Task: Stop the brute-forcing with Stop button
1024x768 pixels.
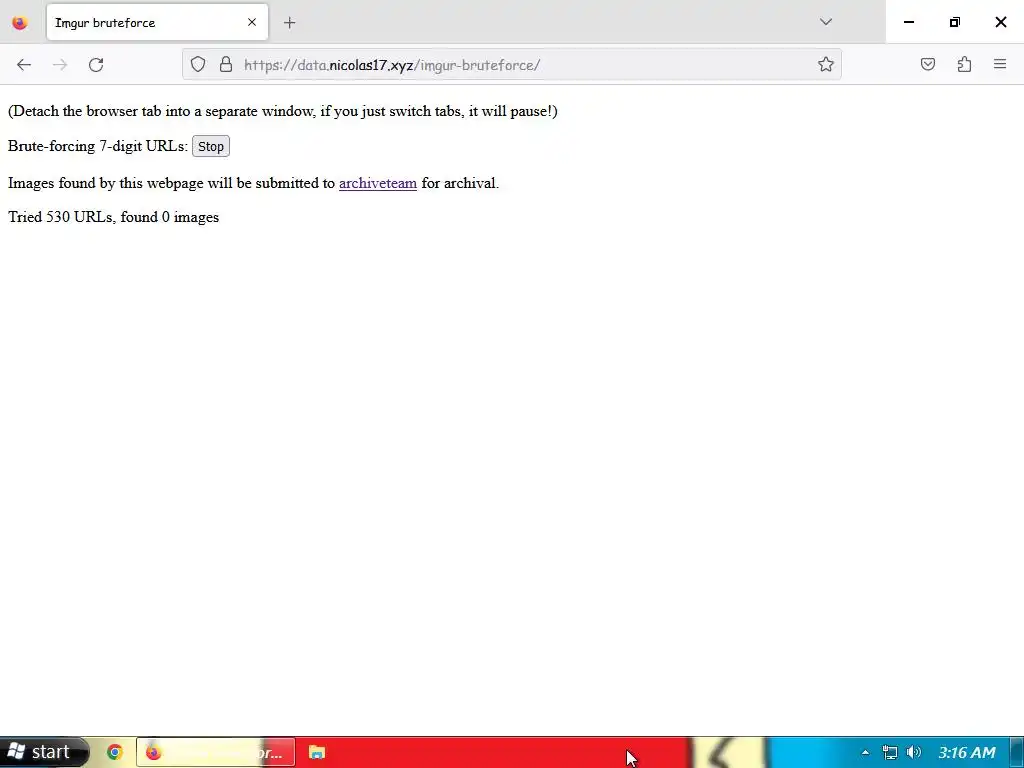Action: coord(211,146)
